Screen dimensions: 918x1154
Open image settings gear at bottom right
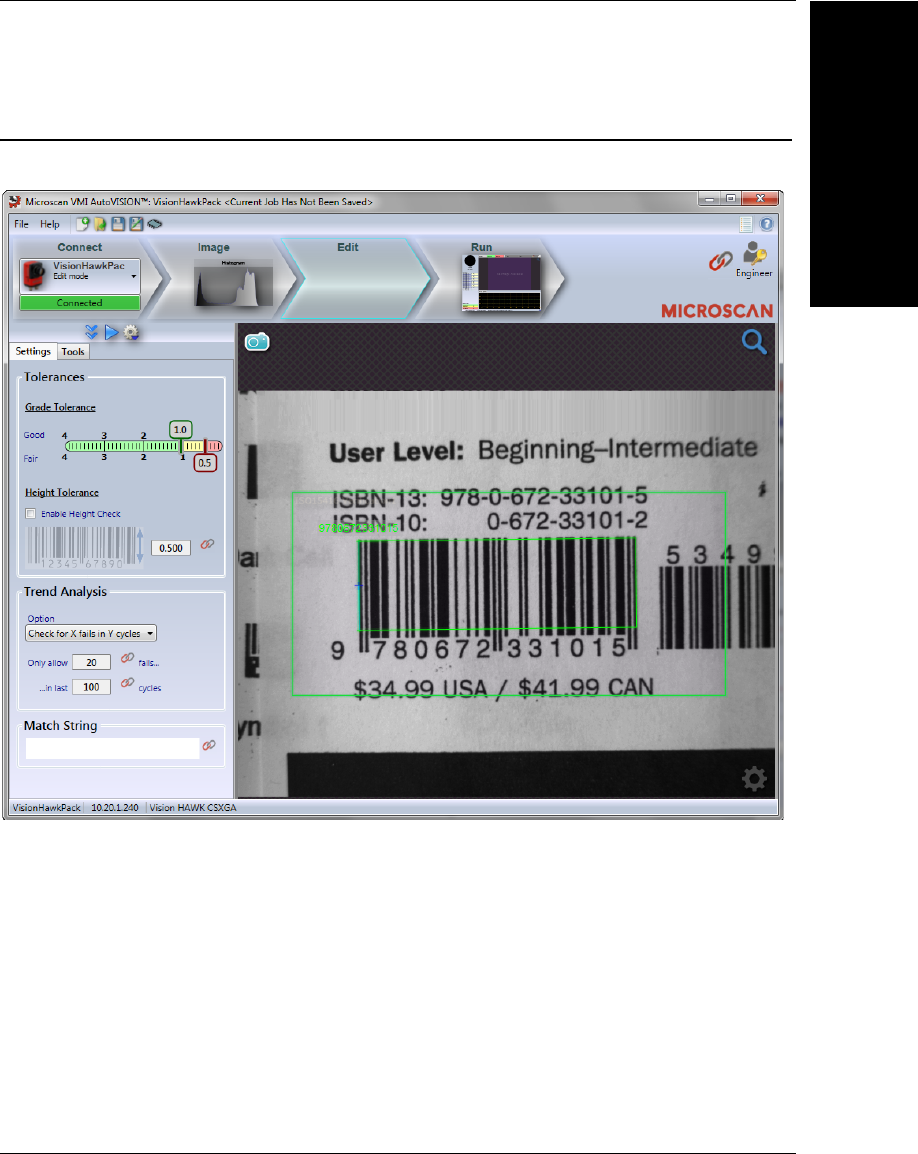coord(754,779)
